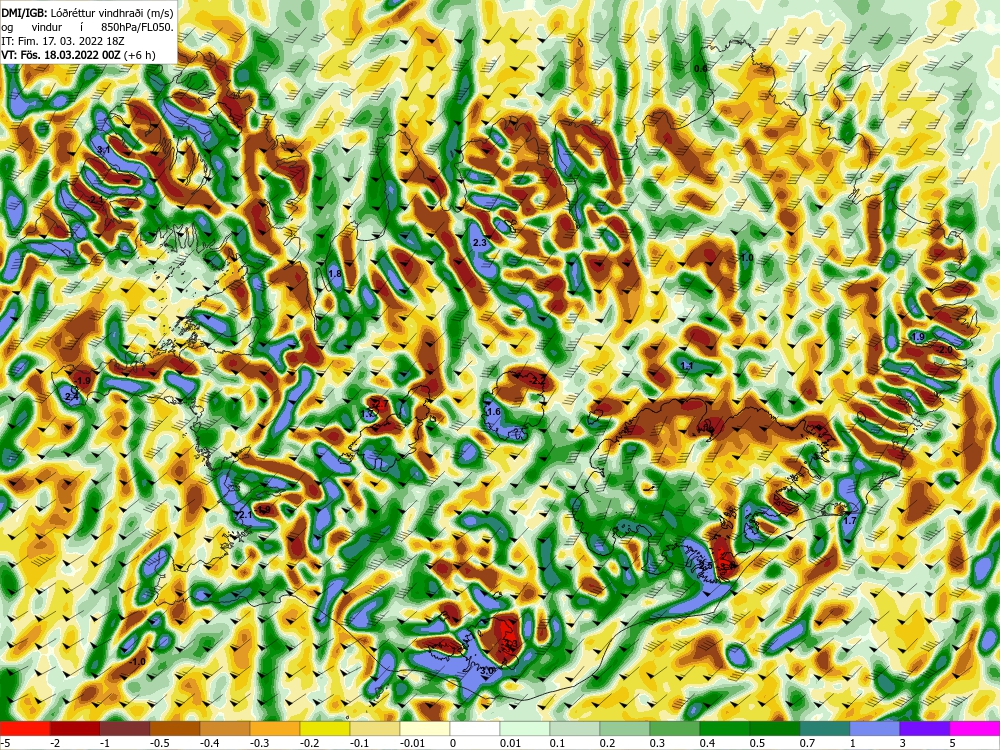Click the "-0.01" legend scale number
Viewport: 1000px width, 750px height.
pos(411,743)
